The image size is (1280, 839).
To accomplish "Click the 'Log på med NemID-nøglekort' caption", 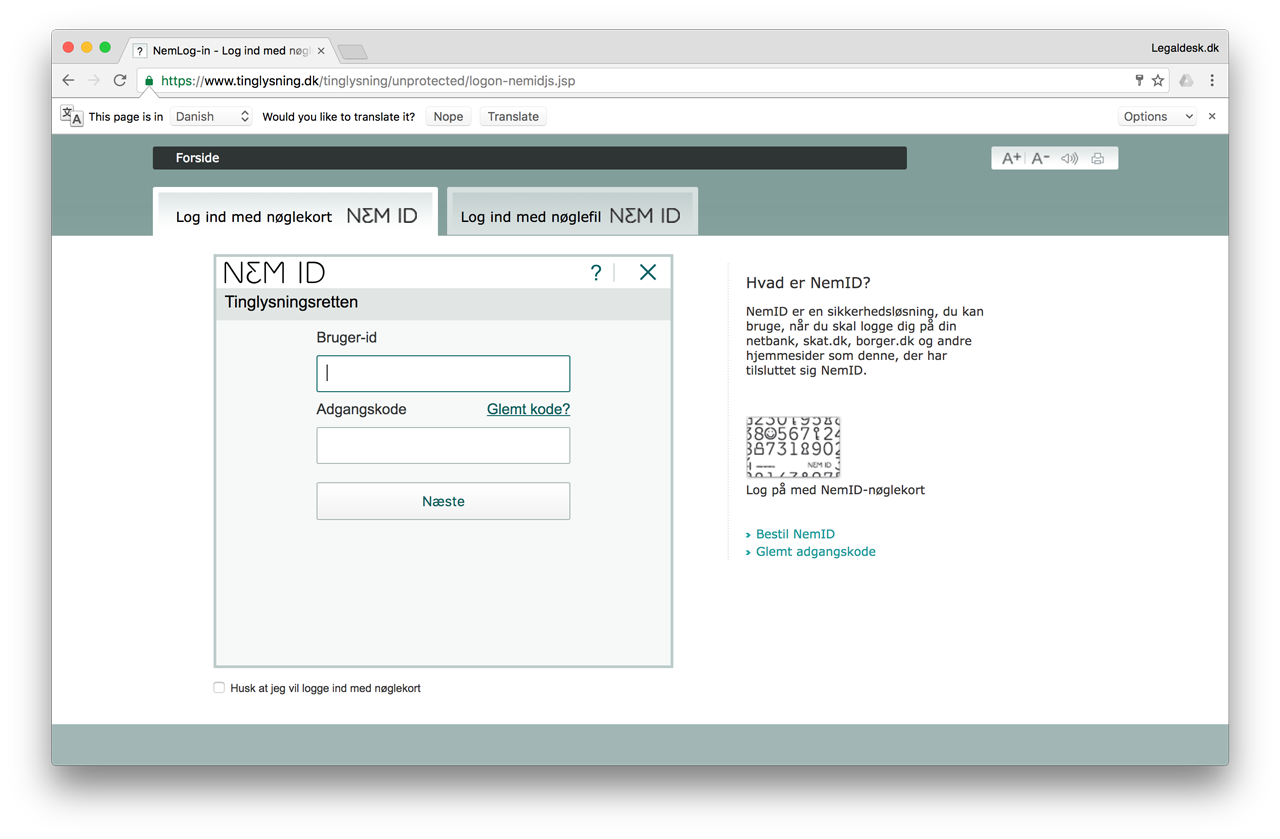I will pos(835,490).
